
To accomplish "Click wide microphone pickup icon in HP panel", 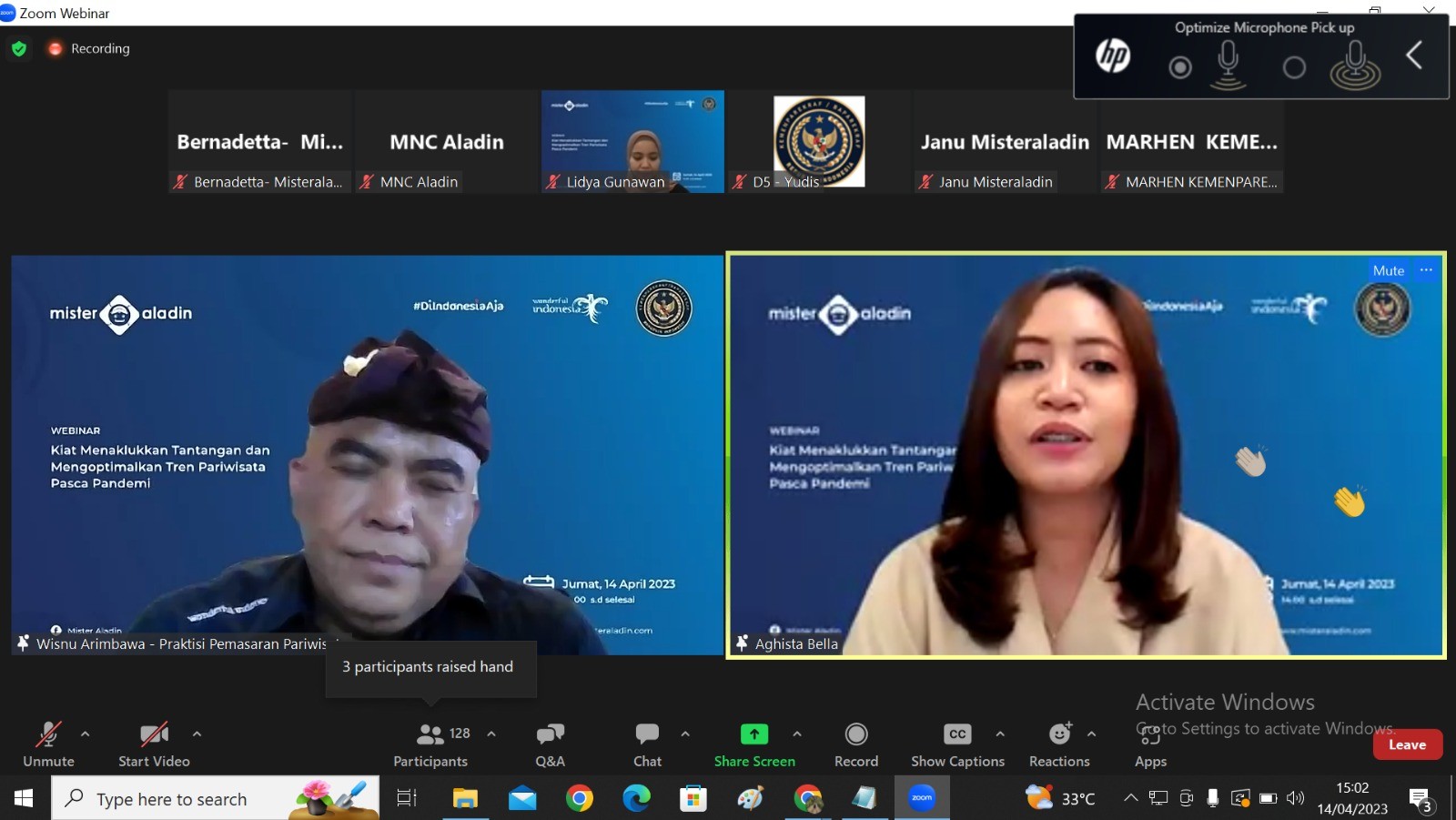I will 1355,66.
